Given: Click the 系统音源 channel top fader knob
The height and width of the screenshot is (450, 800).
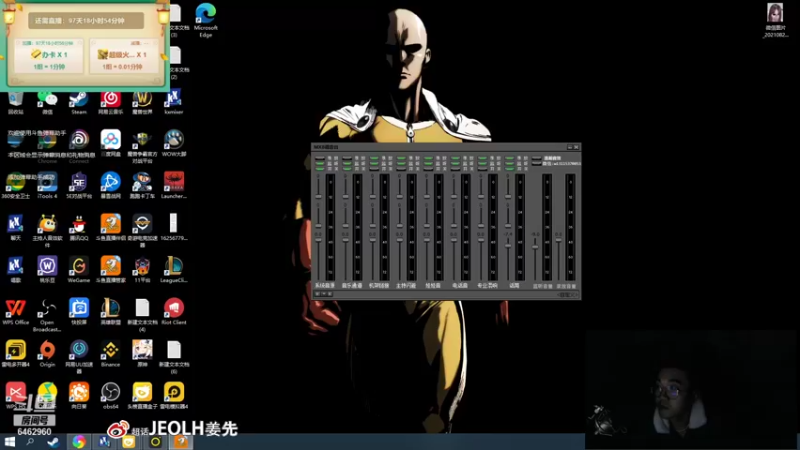Looking at the screenshot, I should (x=318, y=196).
